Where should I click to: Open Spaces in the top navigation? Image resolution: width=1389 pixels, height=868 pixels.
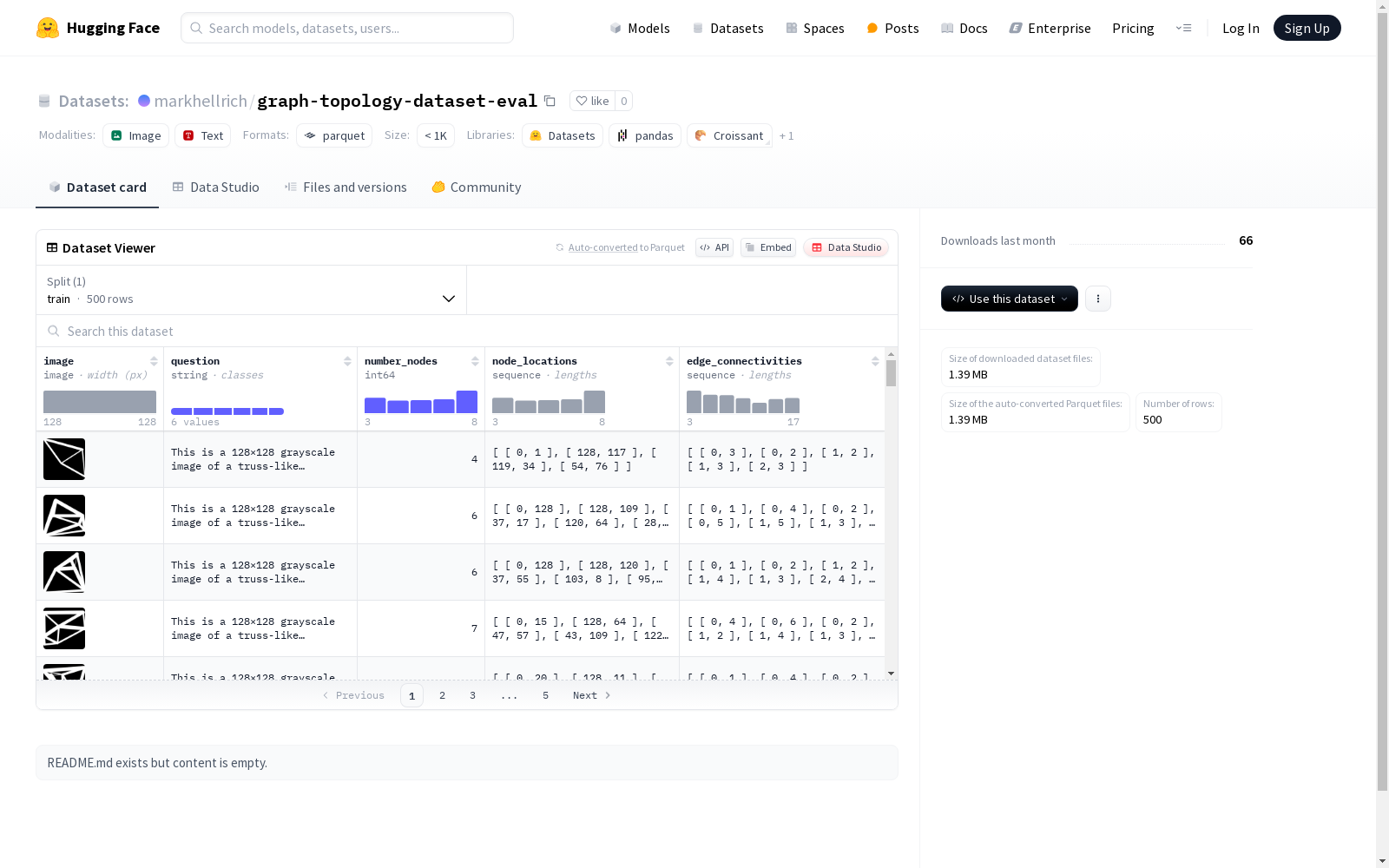tap(815, 28)
